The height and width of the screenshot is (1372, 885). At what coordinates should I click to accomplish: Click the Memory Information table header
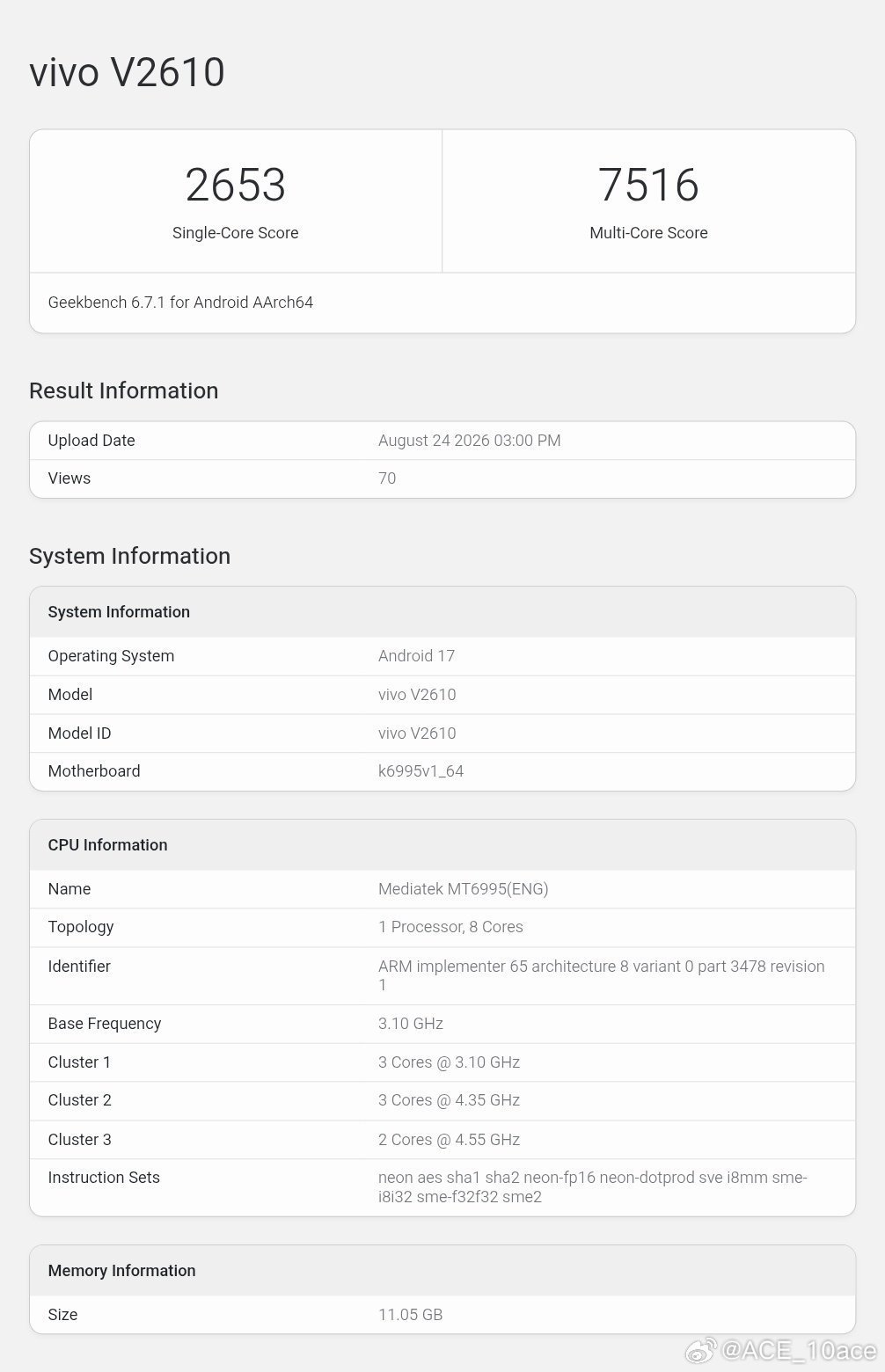[121, 1271]
